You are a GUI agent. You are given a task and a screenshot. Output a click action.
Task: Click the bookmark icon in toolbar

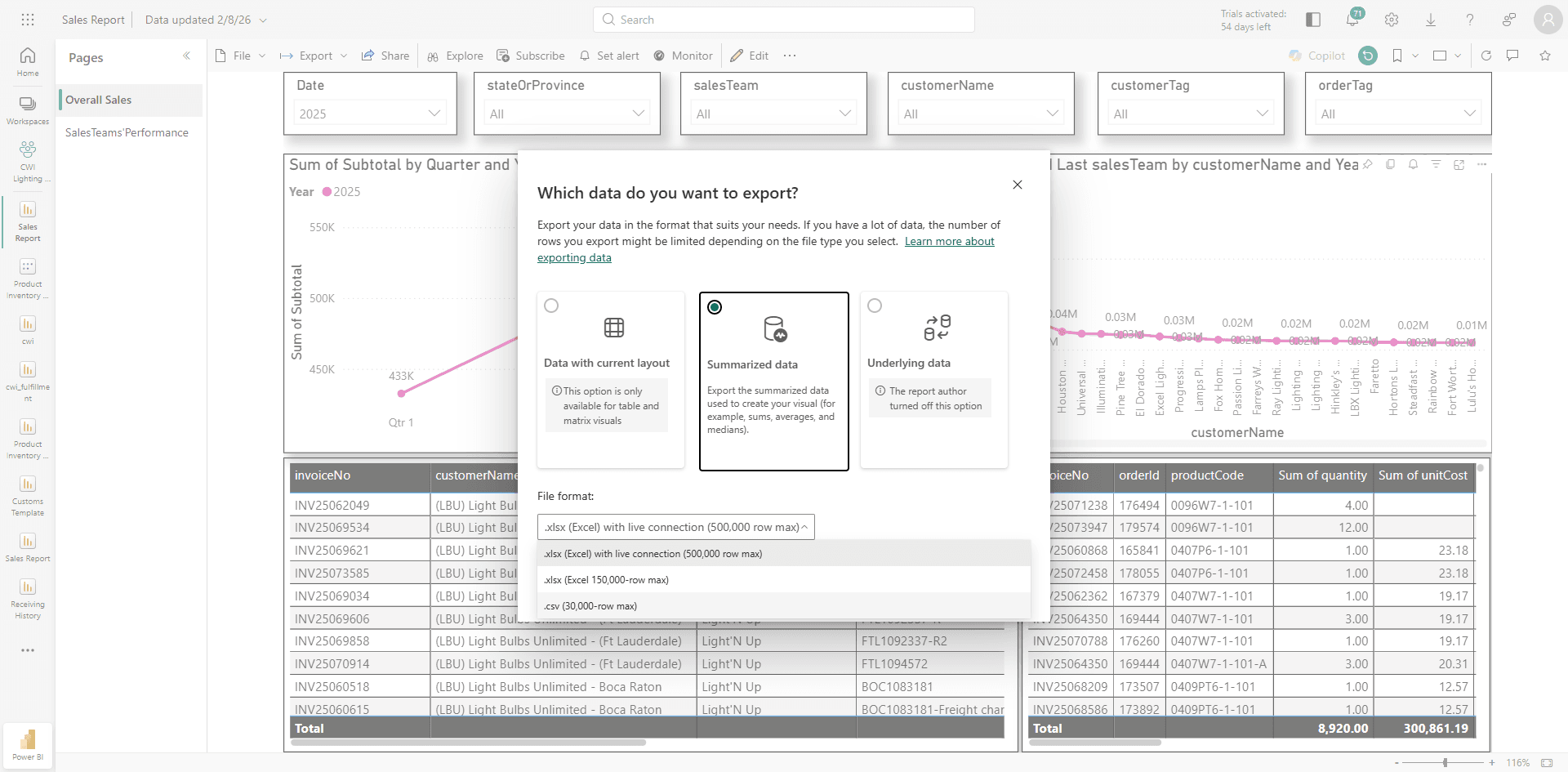pyautogui.click(x=1397, y=56)
